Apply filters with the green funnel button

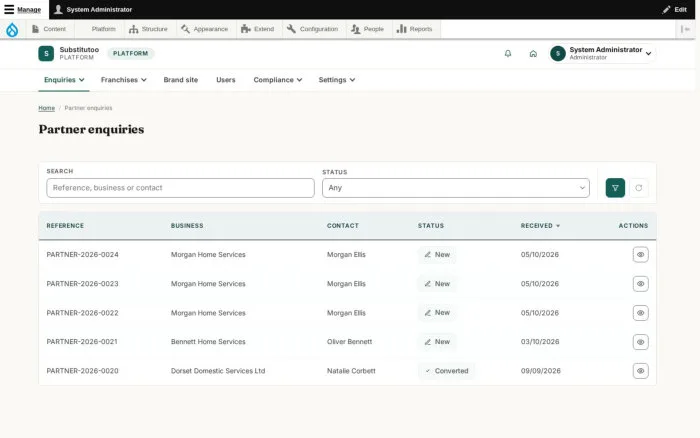click(x=615, y=188)
